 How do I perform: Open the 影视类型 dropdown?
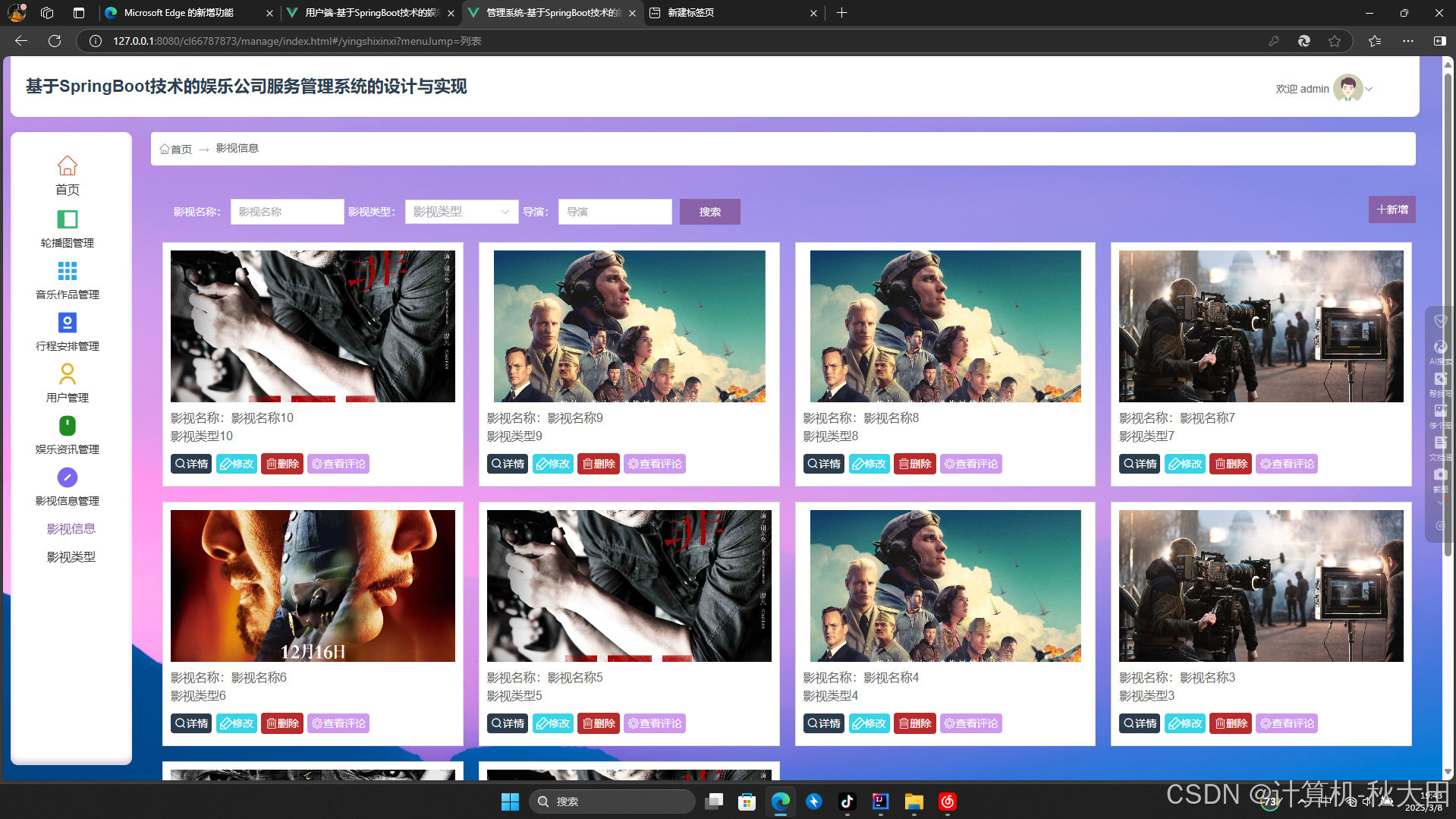(x=461, y=212)
